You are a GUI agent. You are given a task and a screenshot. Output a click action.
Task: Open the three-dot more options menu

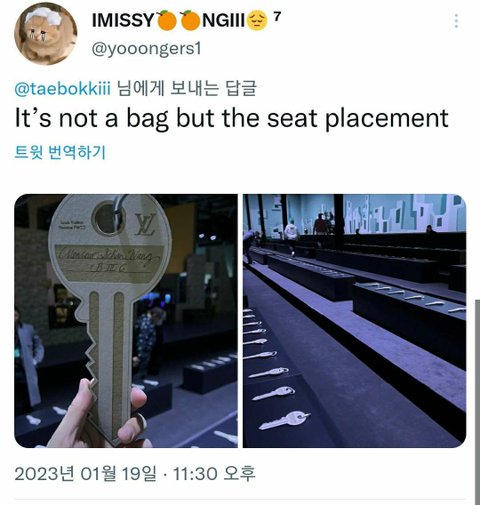tap(456, 21)
